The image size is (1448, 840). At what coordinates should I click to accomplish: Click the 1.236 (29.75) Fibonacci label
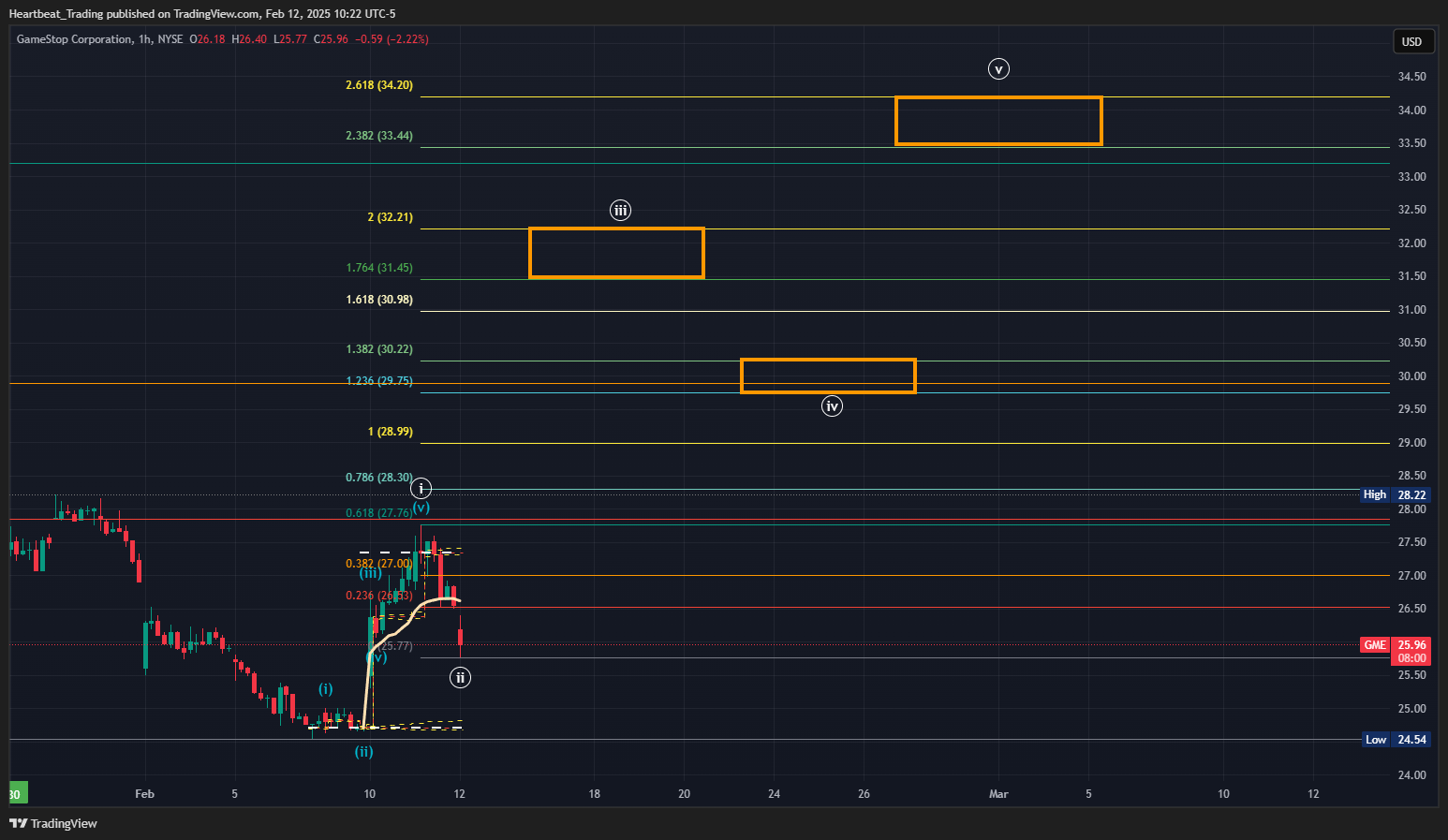pos(379,381)
